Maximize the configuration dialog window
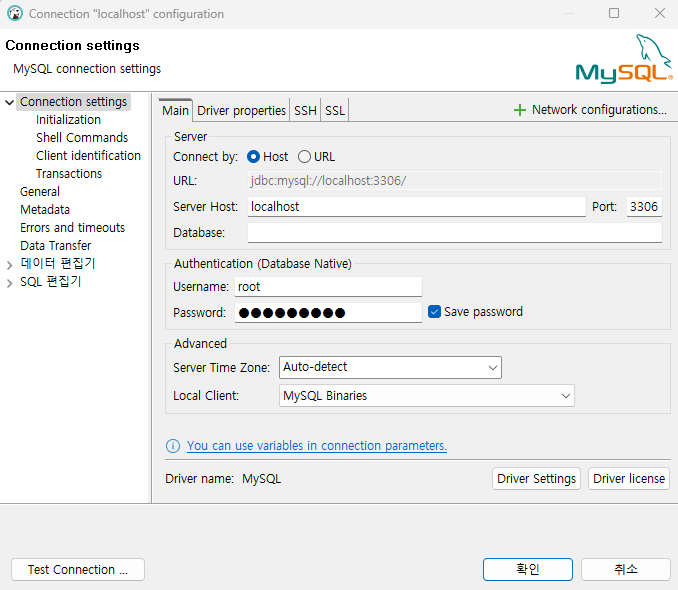This screenshot has height=590, width=678. (614, 13)
